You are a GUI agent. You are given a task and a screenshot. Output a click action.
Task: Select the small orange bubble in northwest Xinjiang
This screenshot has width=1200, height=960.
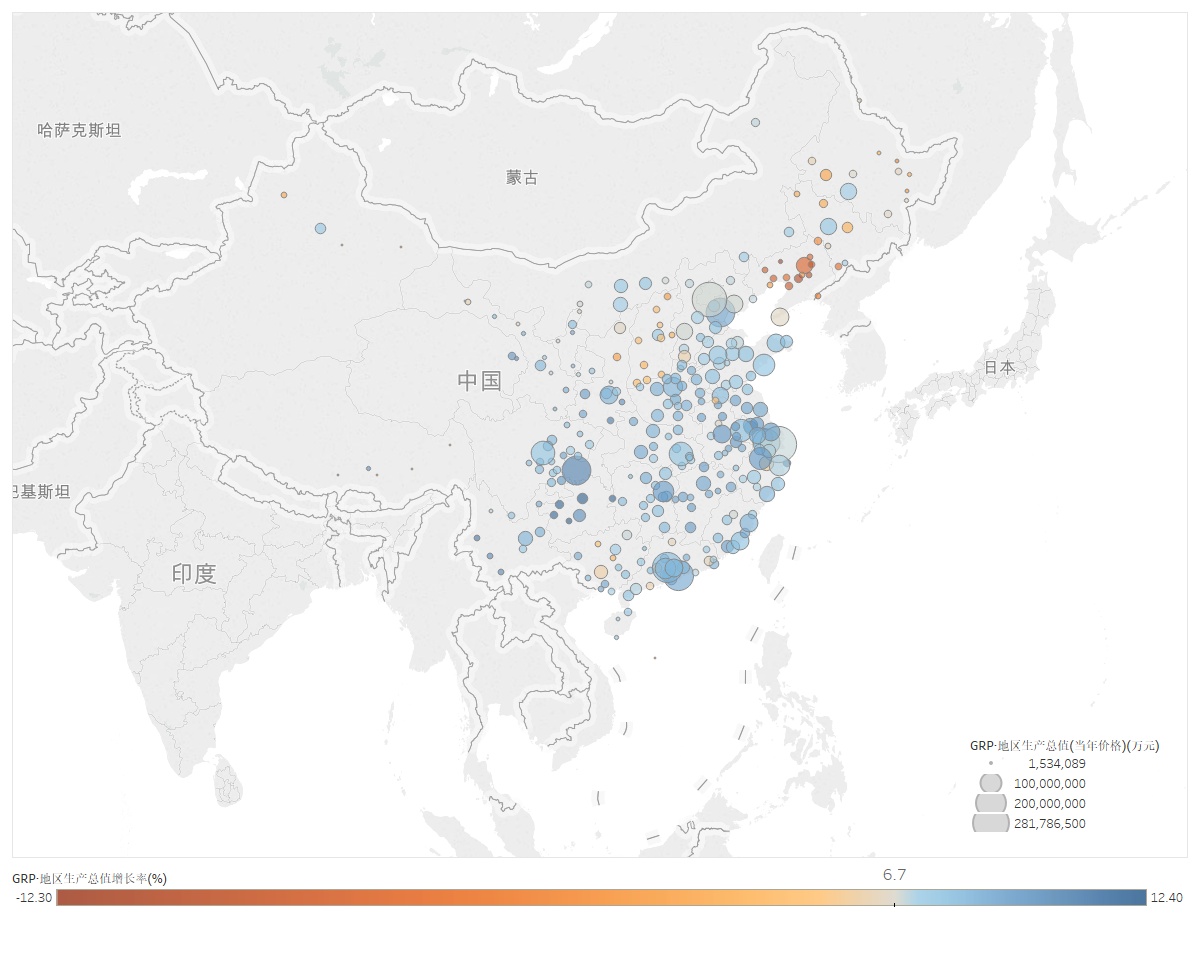[x=284, y=195]
